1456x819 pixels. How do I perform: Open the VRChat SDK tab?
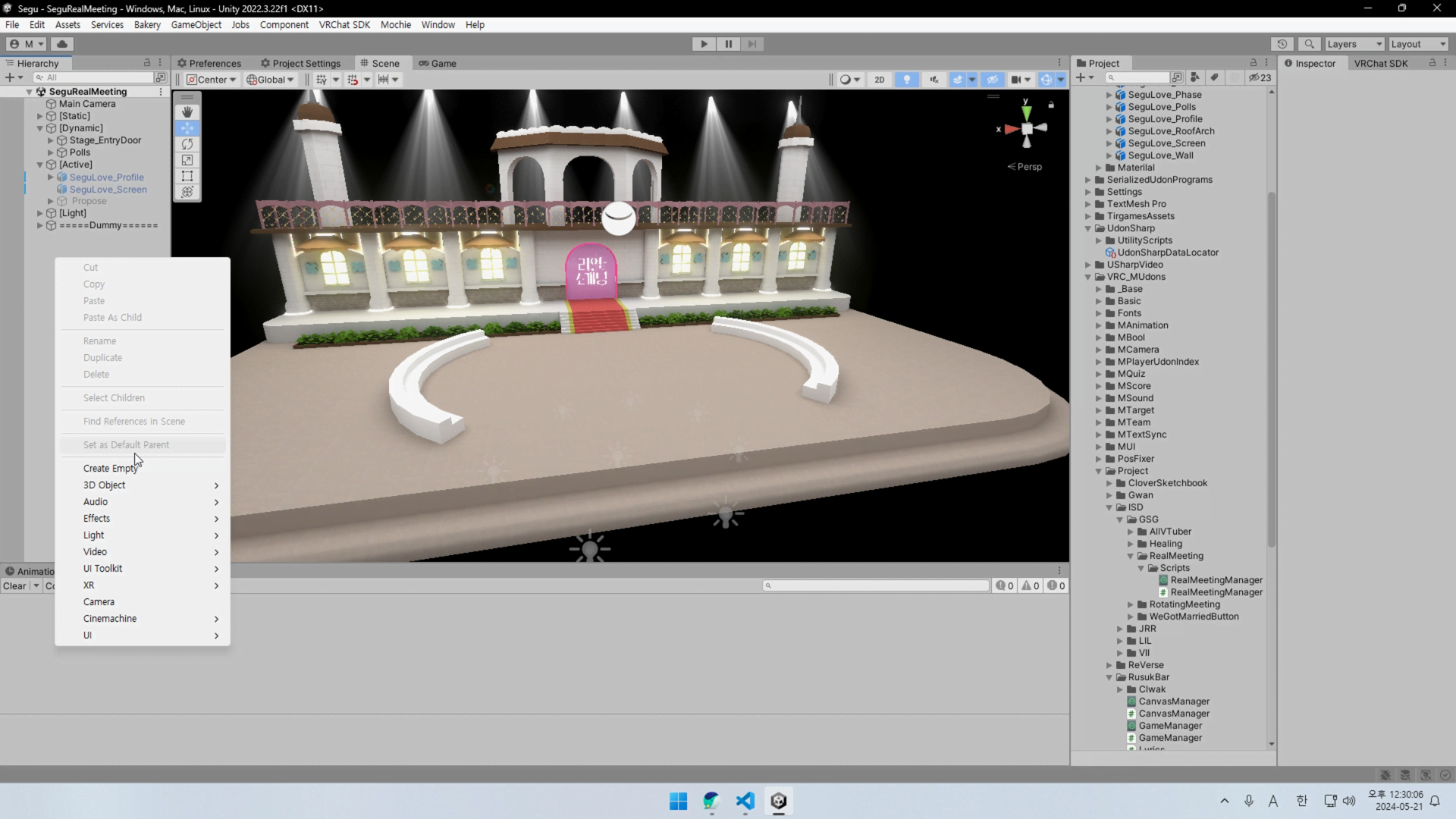[1380, 64]
